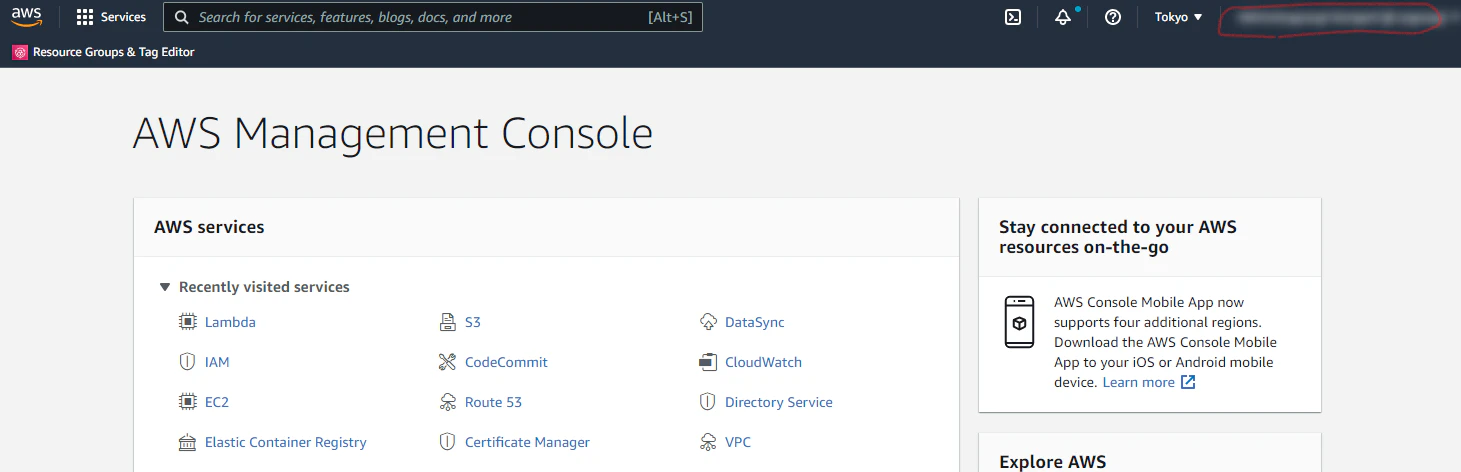Click the AWS Management Console title
Image resolution: width=1461 pixels, height=472 pixels.
393,134
